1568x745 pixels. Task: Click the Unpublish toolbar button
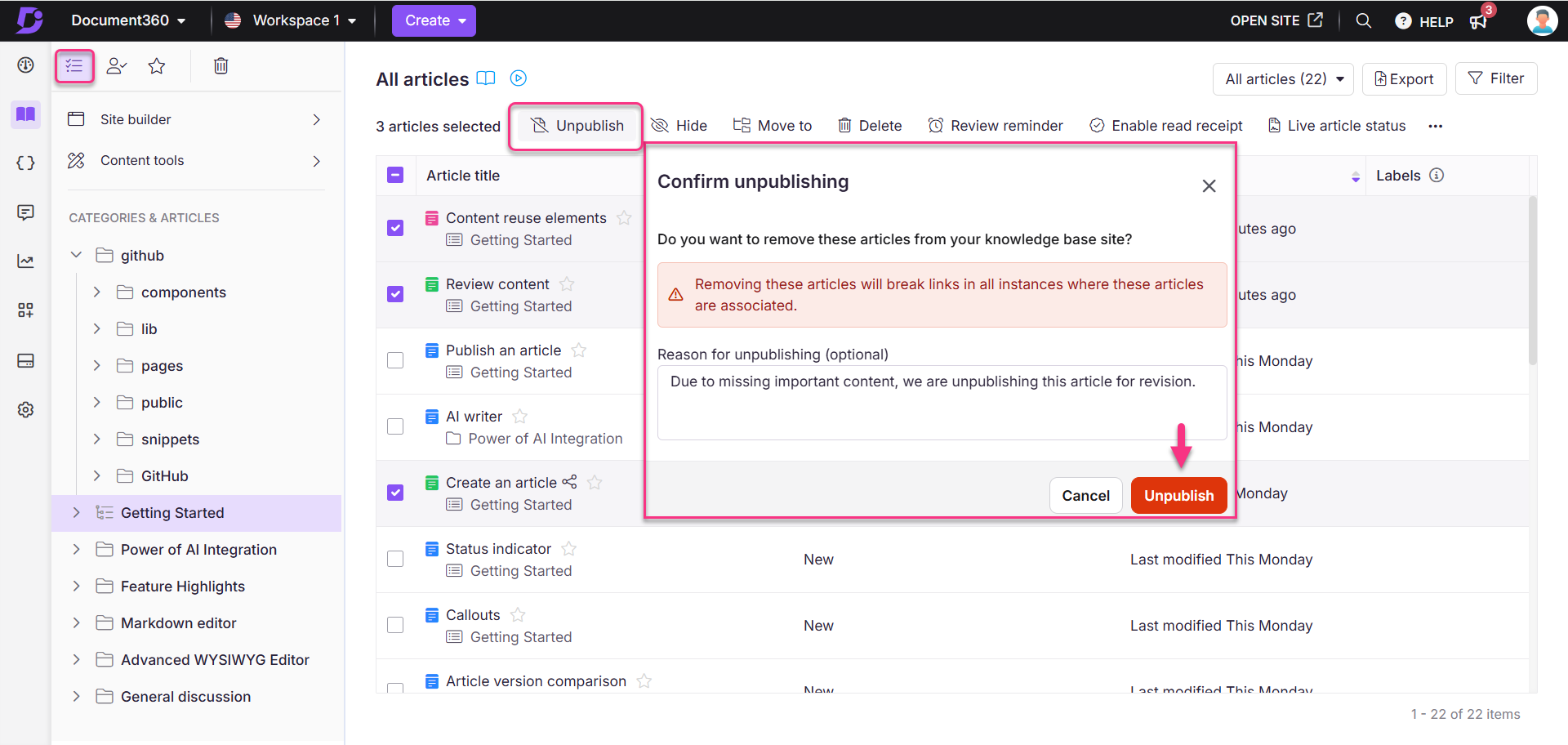point(577,126)
